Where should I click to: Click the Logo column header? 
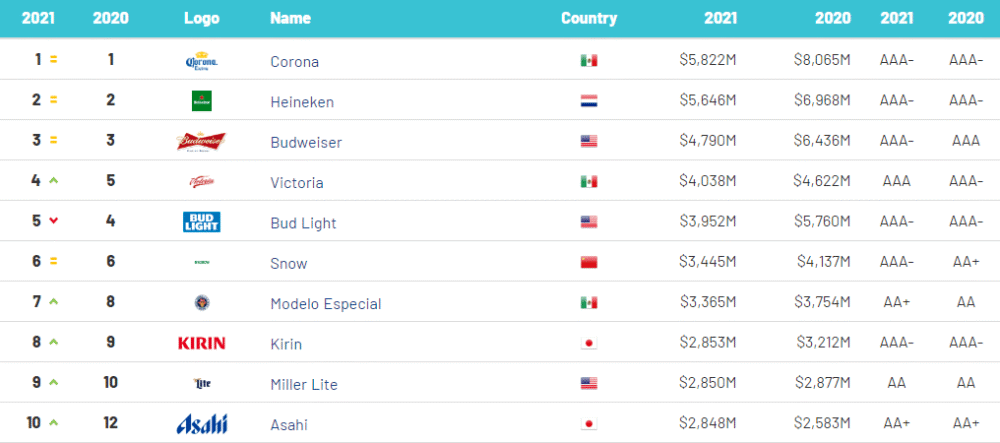202,18
